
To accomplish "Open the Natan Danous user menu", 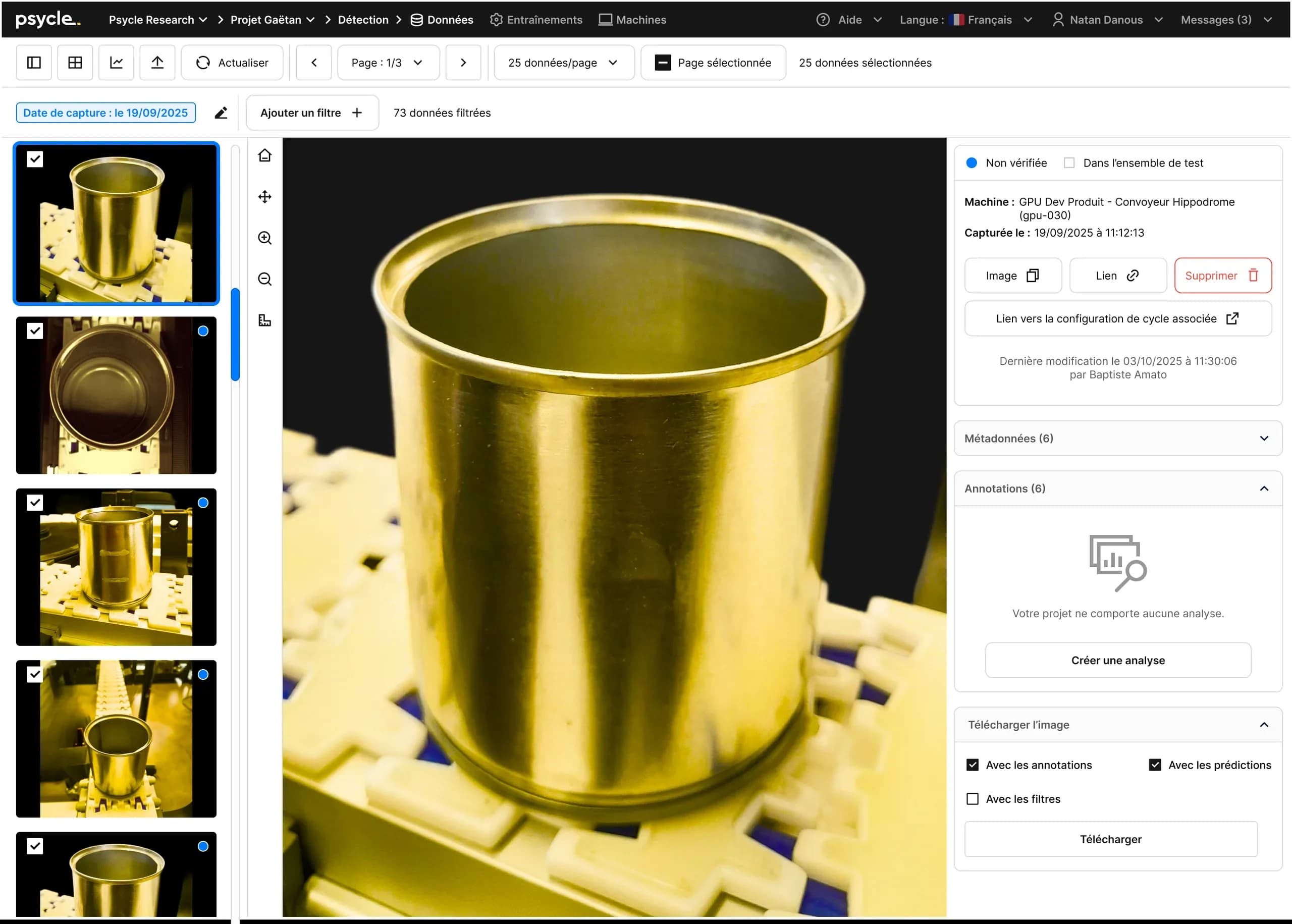I will coord(1108,20).
